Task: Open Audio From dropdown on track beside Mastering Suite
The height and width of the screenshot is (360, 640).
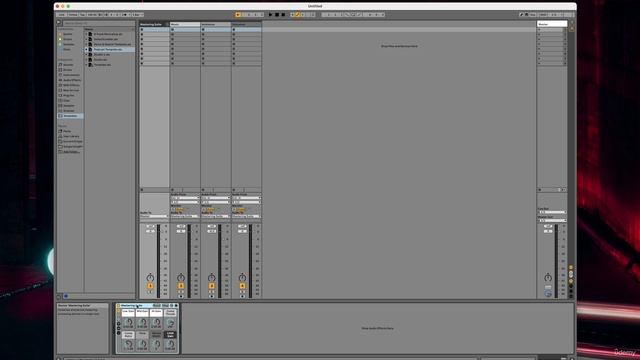Action: click(185, 198)
